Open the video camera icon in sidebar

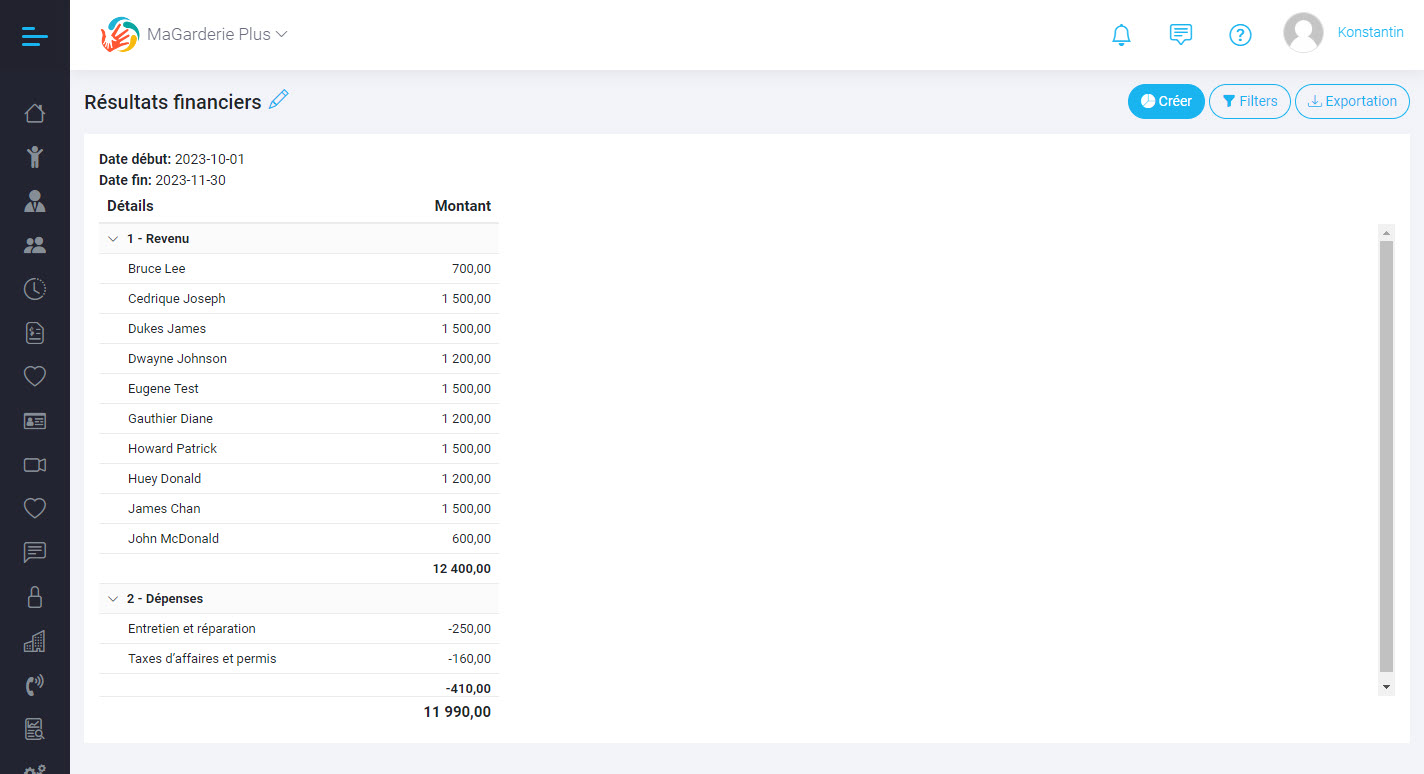[x=34, y=464]
